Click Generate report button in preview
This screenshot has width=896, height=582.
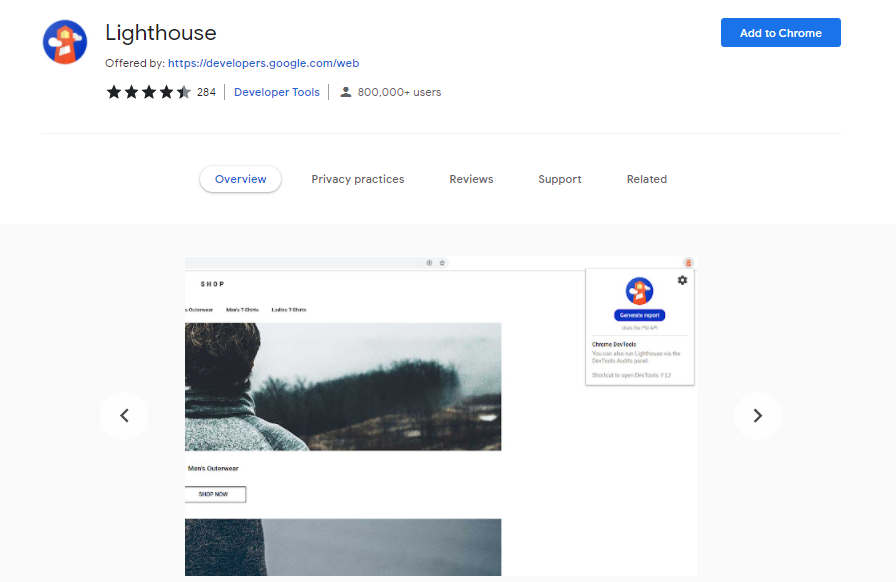[x=639, y=315]
